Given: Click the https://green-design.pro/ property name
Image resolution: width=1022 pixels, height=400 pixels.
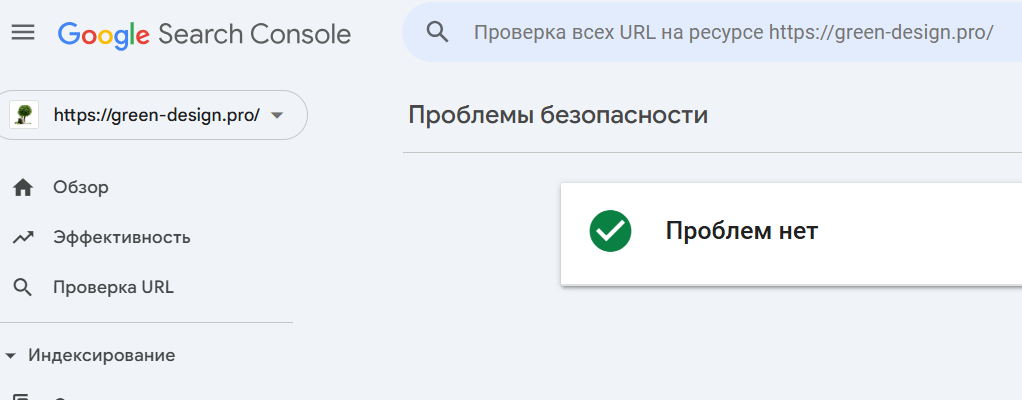Looking at the screenshot, I should click(x=156, y=115).
